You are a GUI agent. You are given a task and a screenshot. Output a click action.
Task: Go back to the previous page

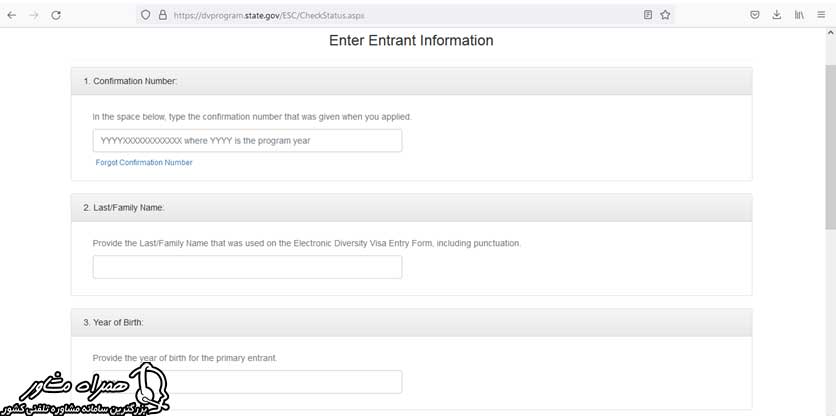coord(12,15)
